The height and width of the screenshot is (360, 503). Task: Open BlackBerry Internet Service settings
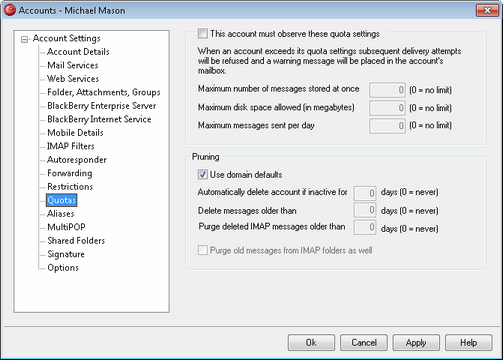pos(99,119)
